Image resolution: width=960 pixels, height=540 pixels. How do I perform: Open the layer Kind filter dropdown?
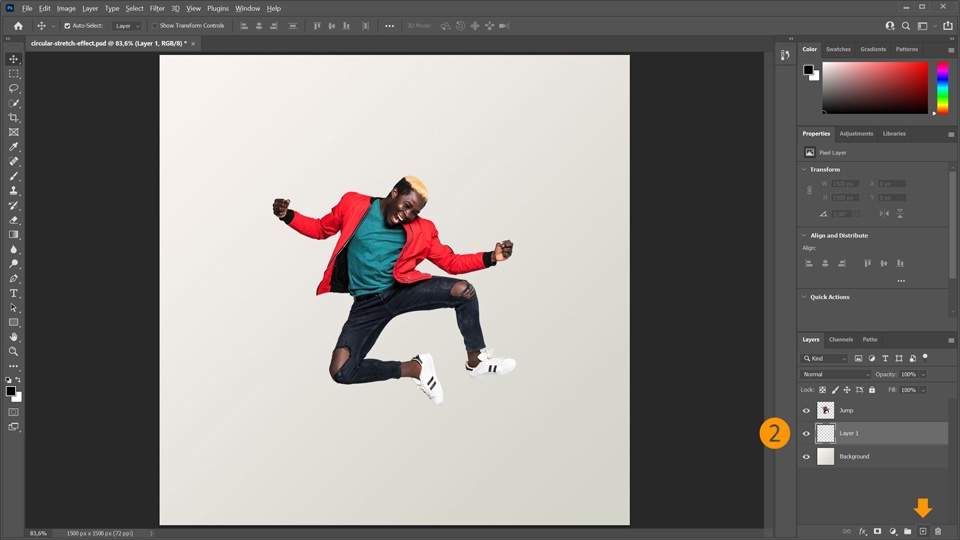click(825, 358)
